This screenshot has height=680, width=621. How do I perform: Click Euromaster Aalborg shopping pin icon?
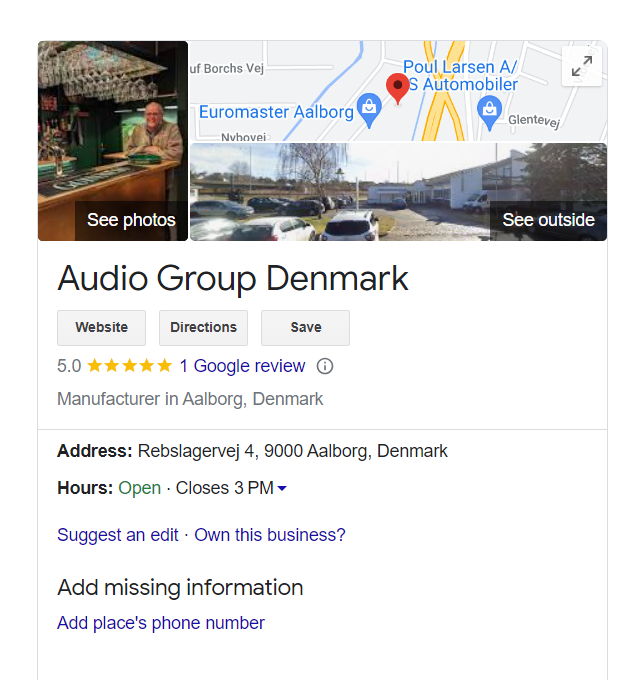369,110
